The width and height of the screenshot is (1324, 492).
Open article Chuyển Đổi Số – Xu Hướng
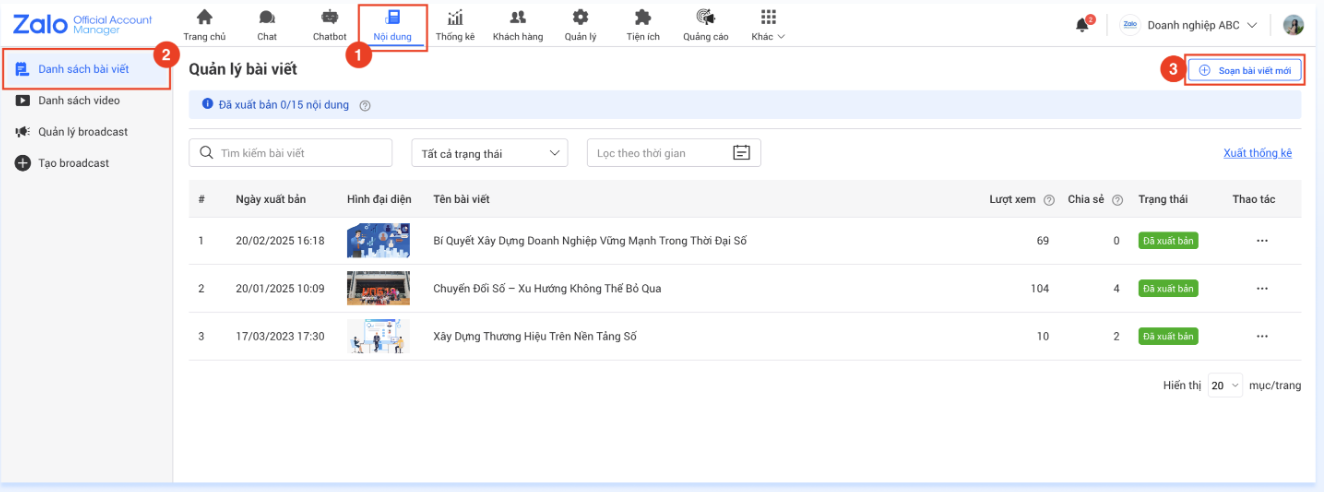pyautogui.click(x=547, y=288)
